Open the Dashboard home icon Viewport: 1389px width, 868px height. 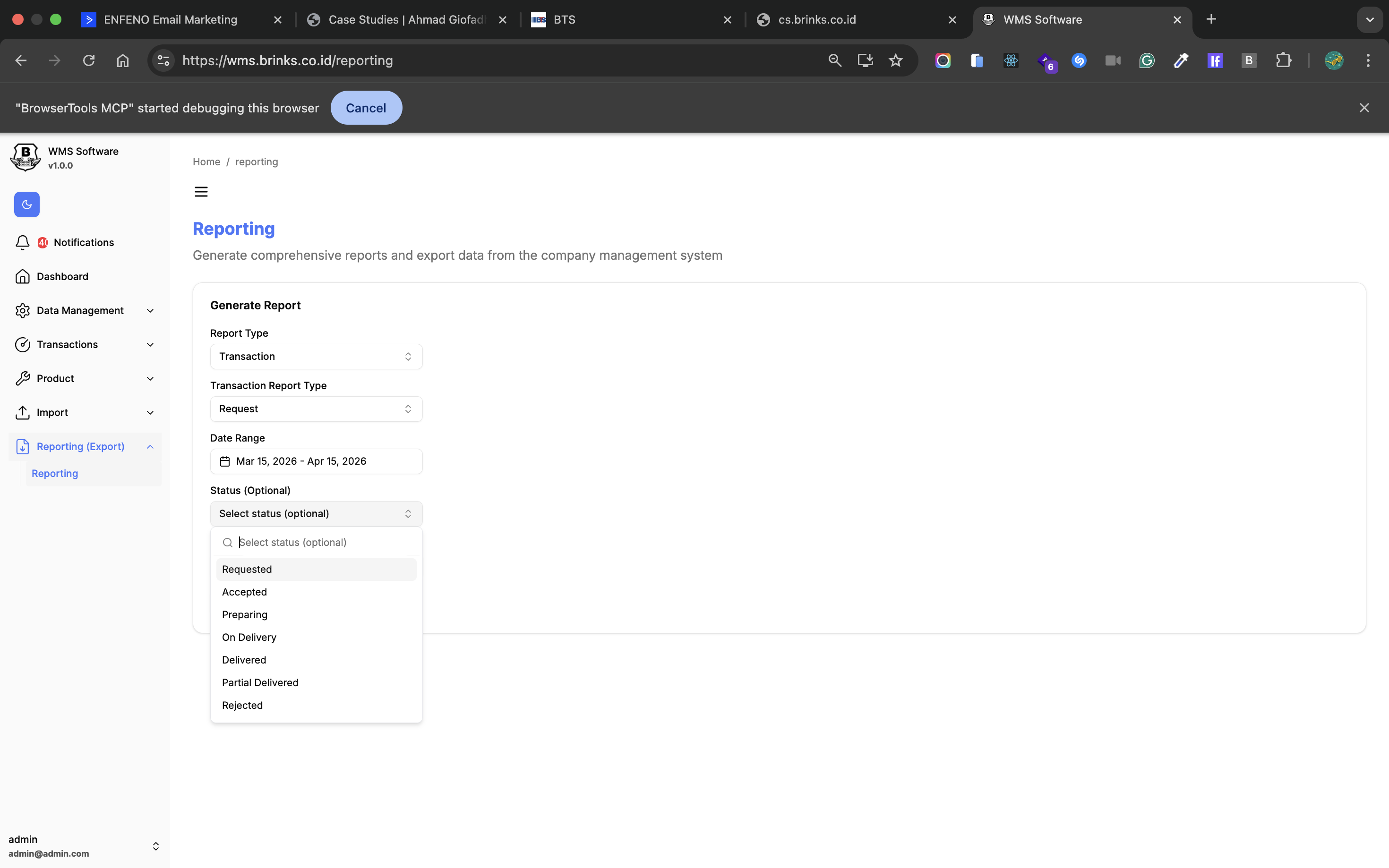pos(22,277)
